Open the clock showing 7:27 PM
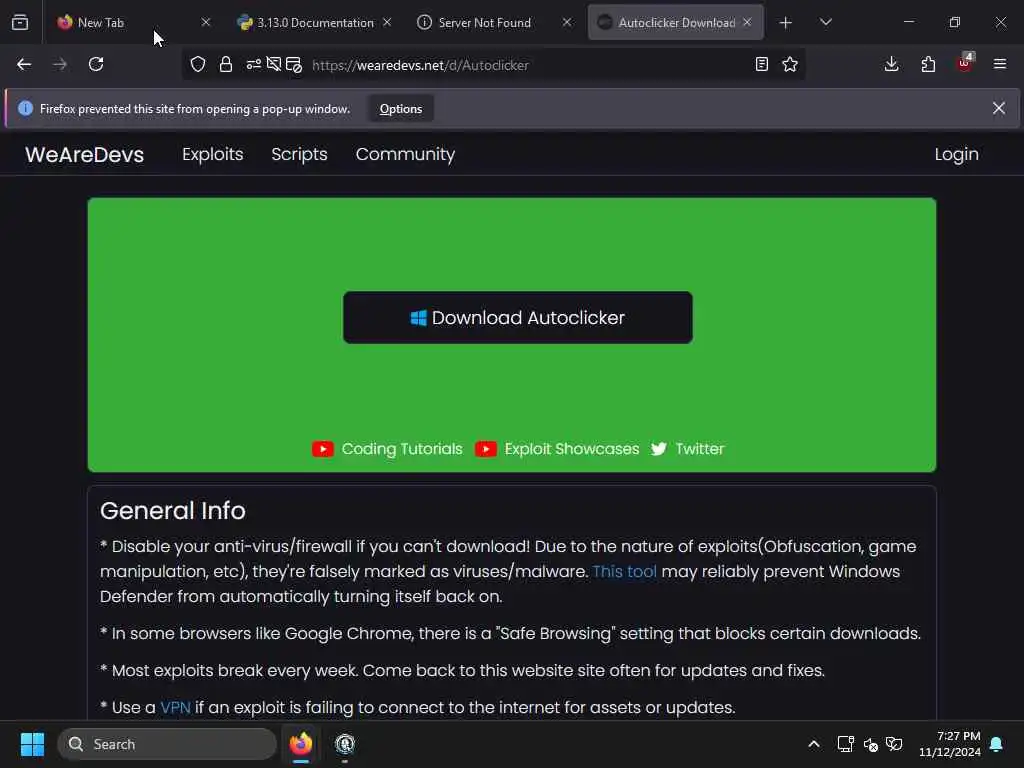1024x768 pixels. pyautogui.click(x=950, y=744)
